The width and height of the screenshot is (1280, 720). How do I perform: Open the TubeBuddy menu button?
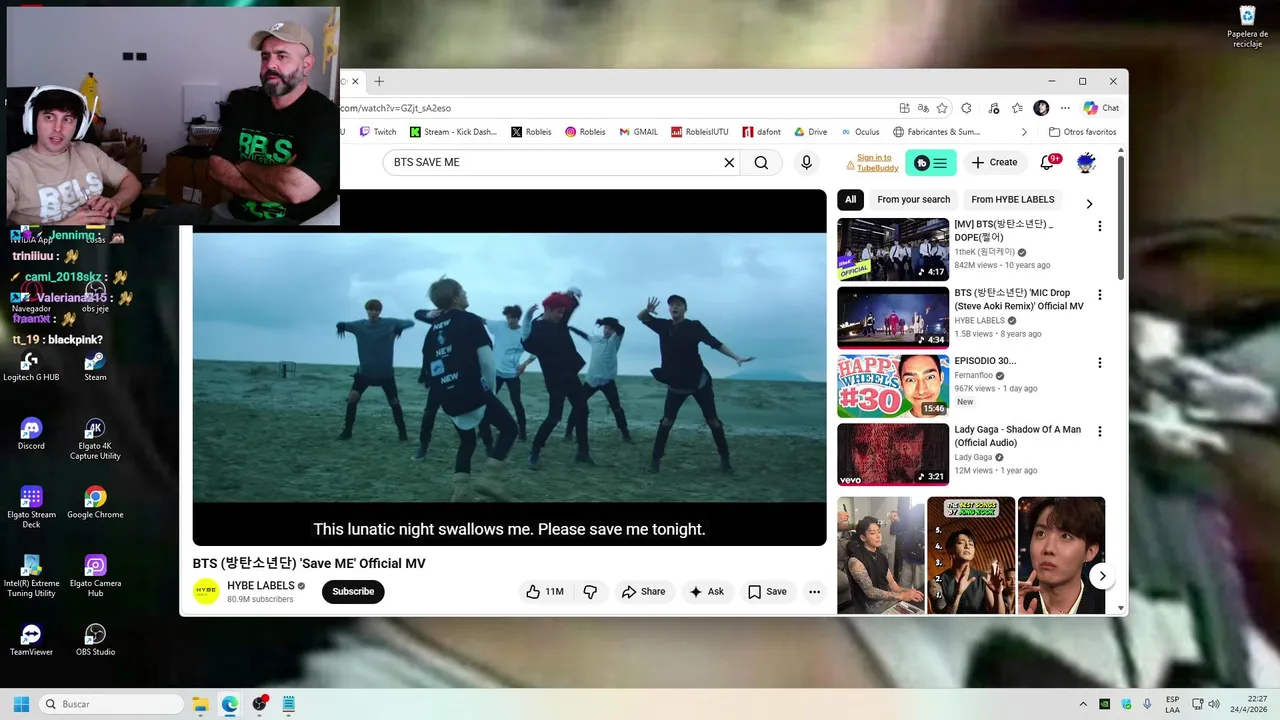tap(931, 163)
